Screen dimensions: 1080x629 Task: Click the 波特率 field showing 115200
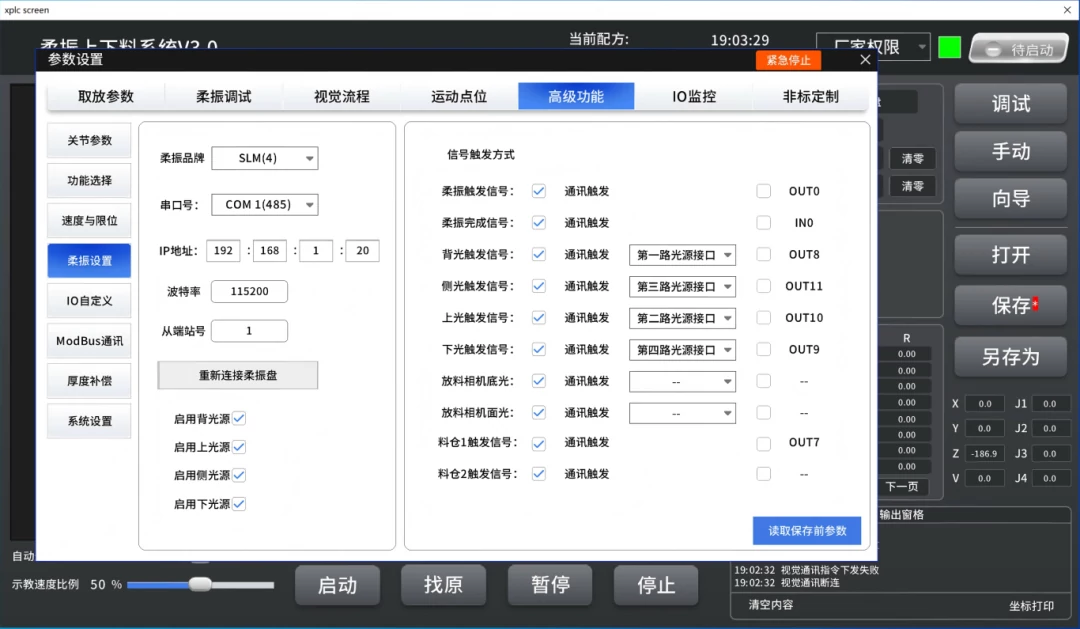coord(249,291)
